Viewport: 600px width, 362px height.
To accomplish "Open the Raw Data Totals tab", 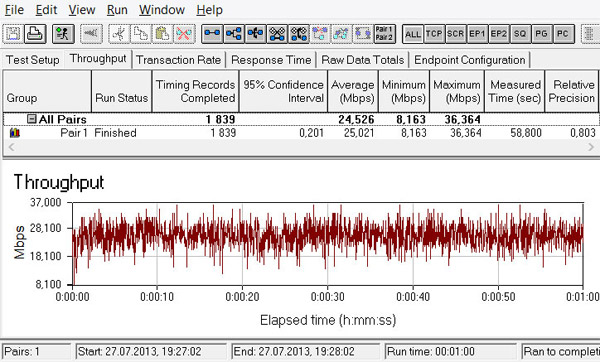I will click(362, 60).
